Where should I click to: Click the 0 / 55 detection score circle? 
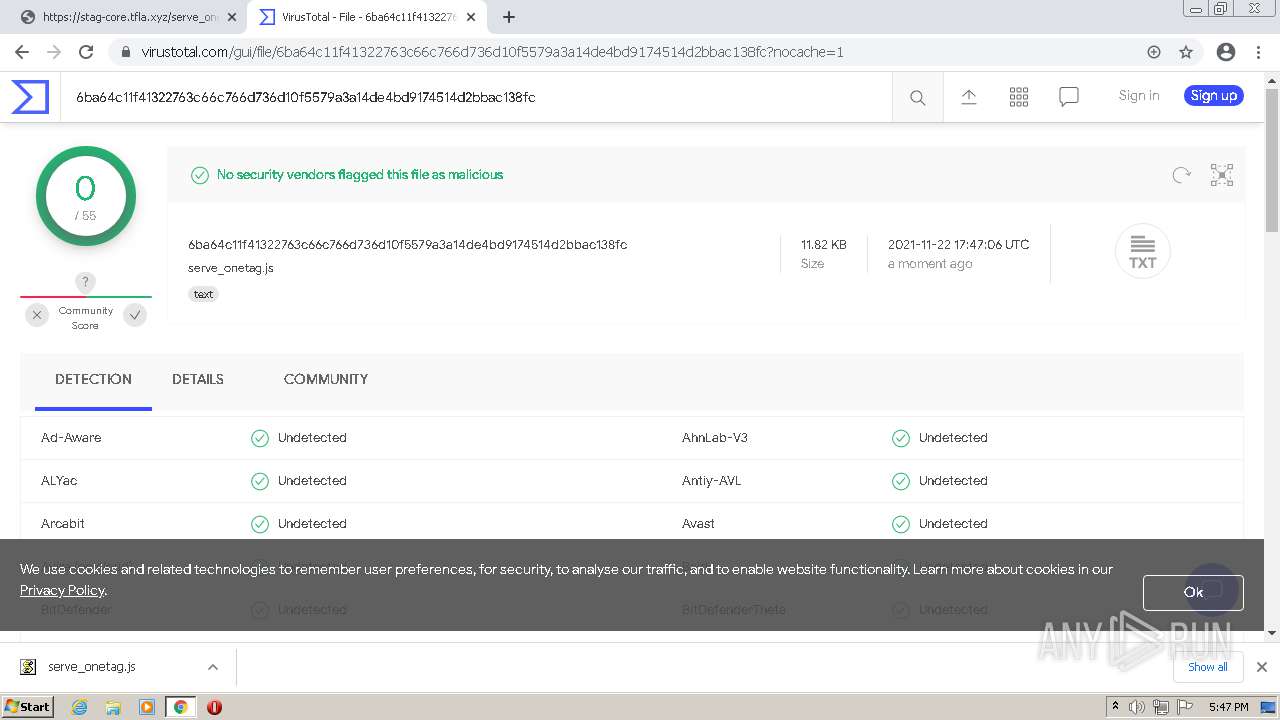coord(86,197)
